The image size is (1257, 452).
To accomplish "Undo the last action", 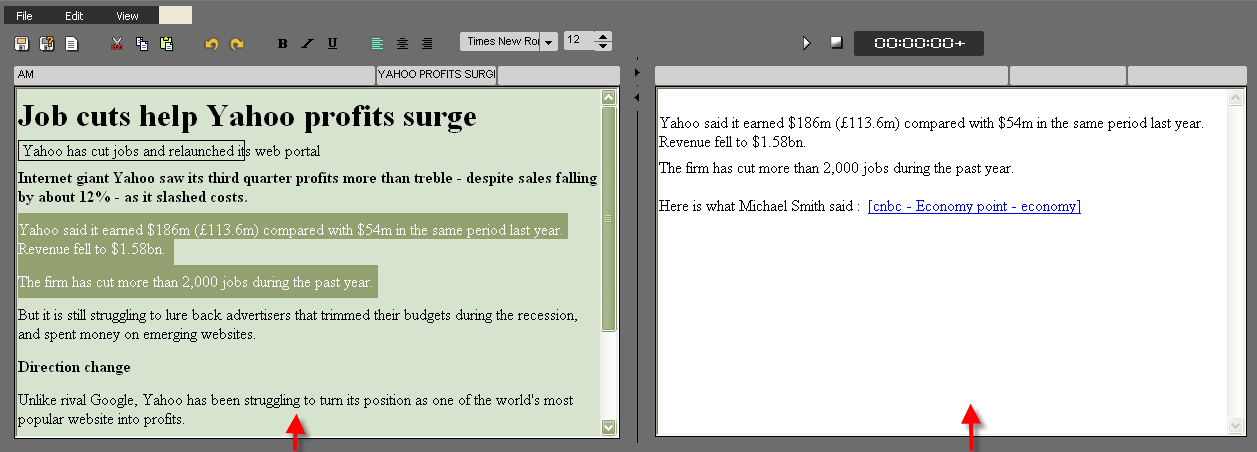I will [x=212, y=44].
